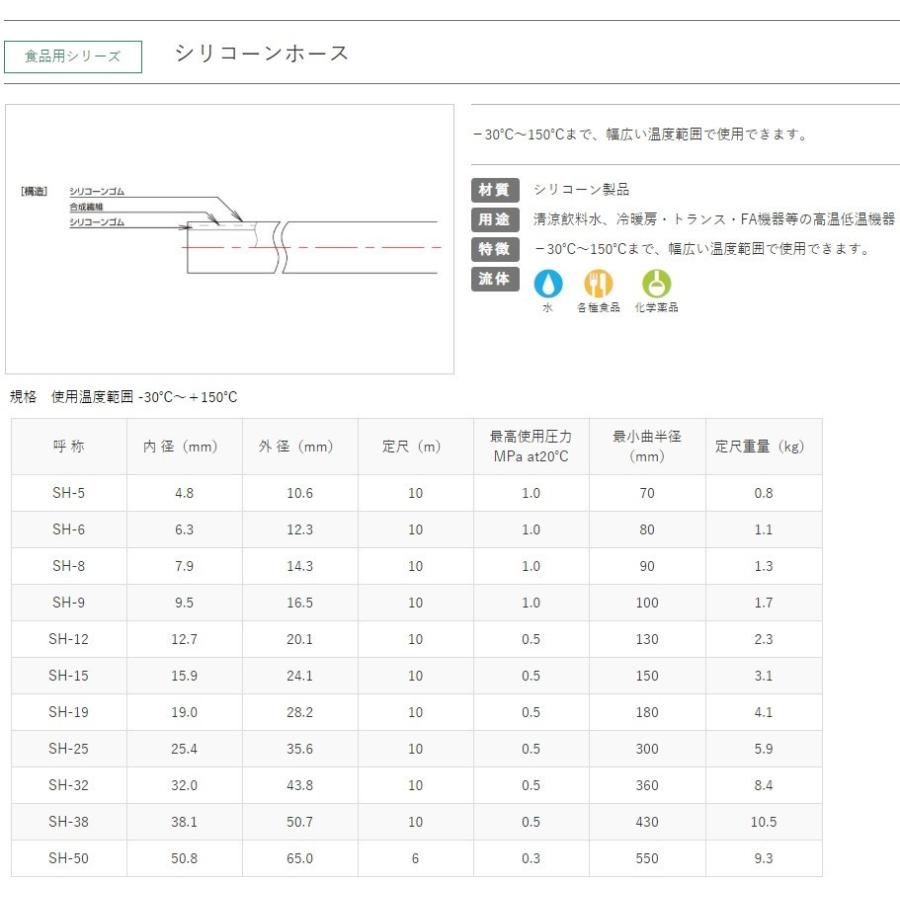Viewport: 900px width, 900px height.
Task: Click the 化学薬品 label under flask icon
Action: point(656,308)
